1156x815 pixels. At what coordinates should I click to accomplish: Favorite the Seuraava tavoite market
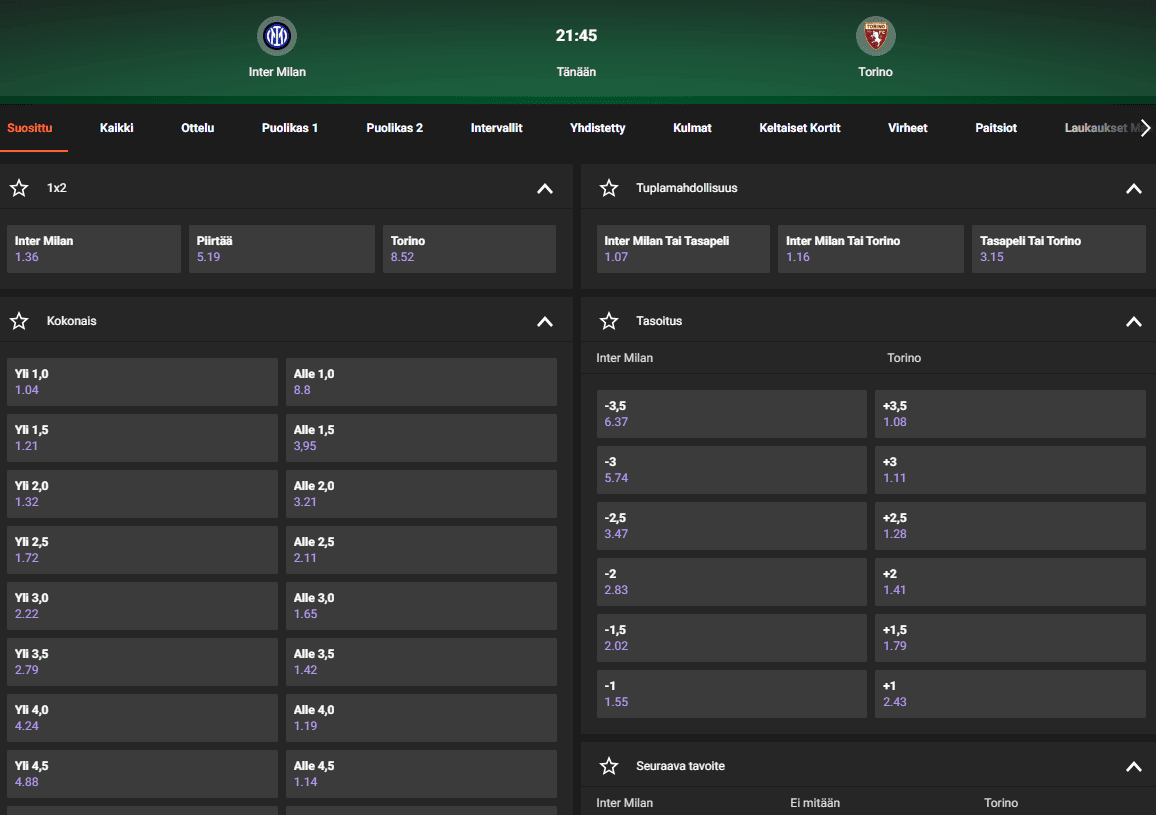click(609, 766)
